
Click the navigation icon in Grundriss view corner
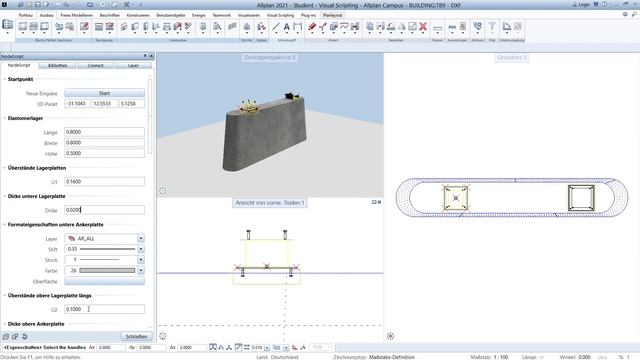pos(391,336)
